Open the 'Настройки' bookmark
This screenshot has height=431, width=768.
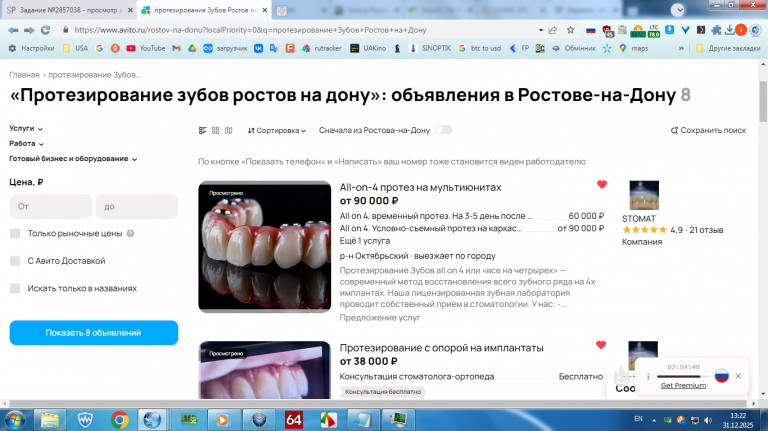tap(31, 48)
